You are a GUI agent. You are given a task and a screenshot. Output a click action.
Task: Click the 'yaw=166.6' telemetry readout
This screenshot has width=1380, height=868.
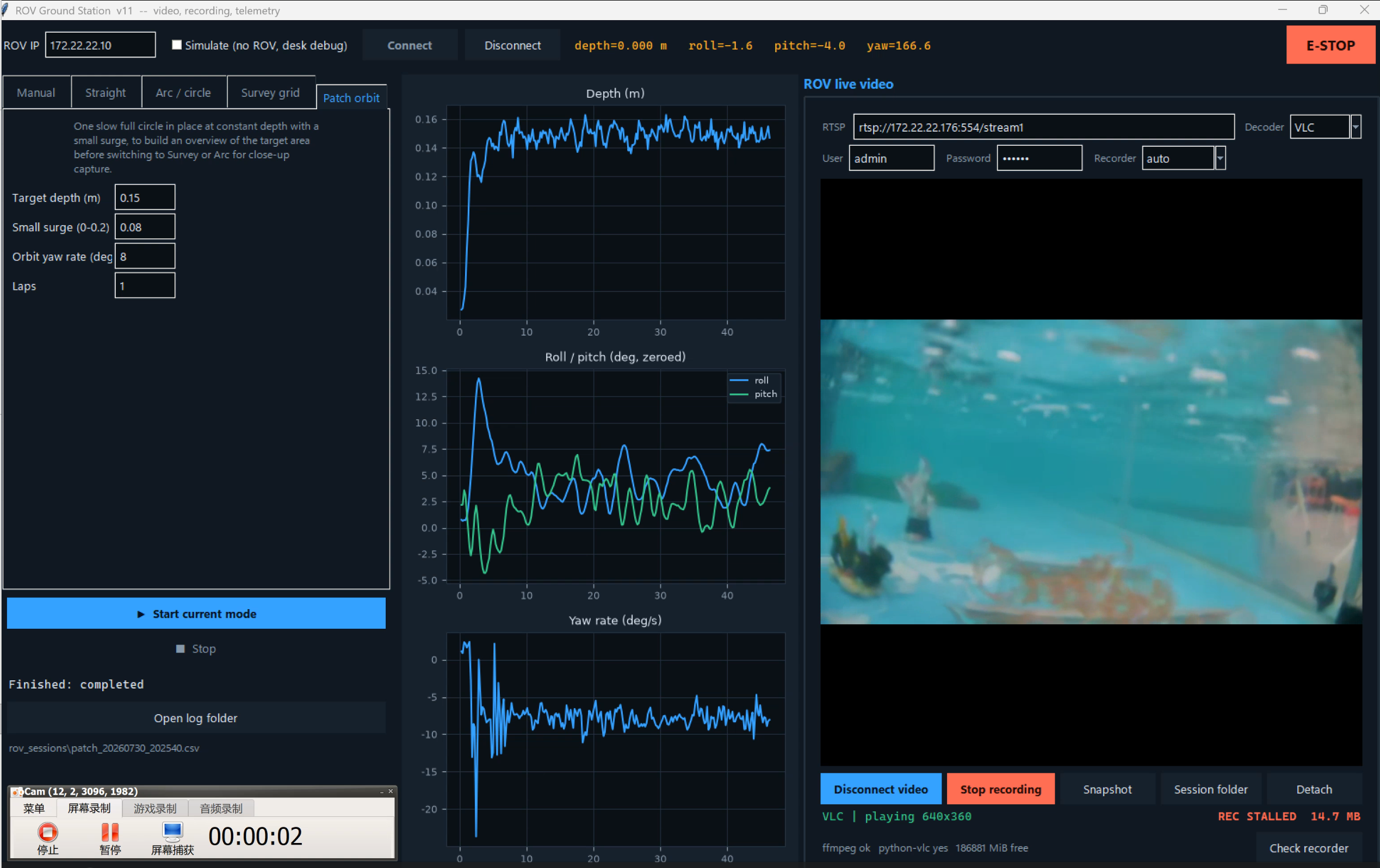pyautogui.click(x=899, y=45)
